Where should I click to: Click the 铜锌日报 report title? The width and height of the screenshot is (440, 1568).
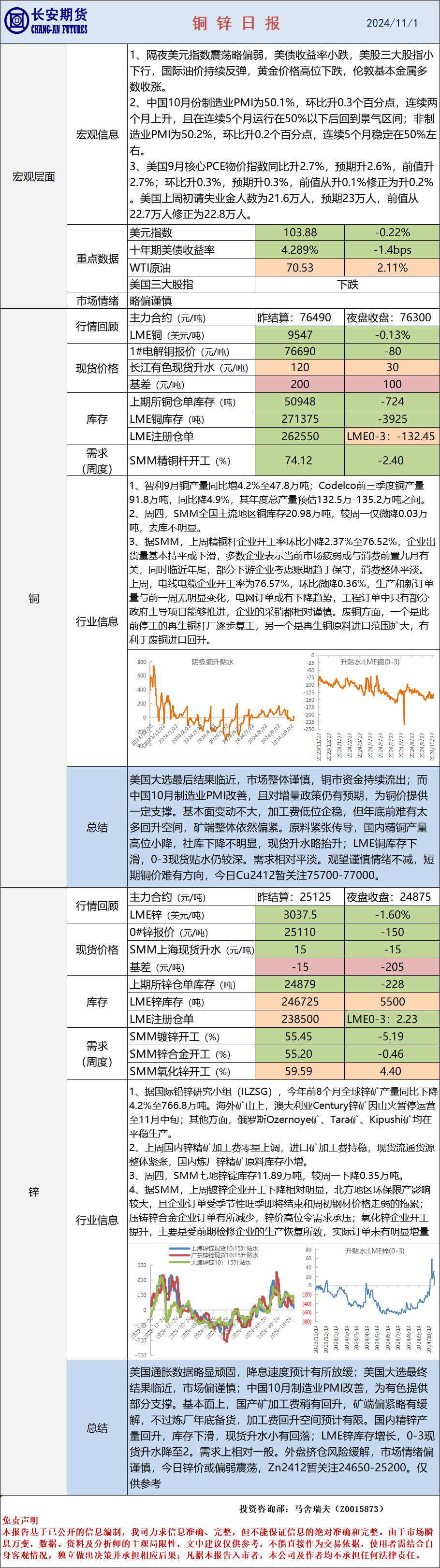tap(236, 23)
